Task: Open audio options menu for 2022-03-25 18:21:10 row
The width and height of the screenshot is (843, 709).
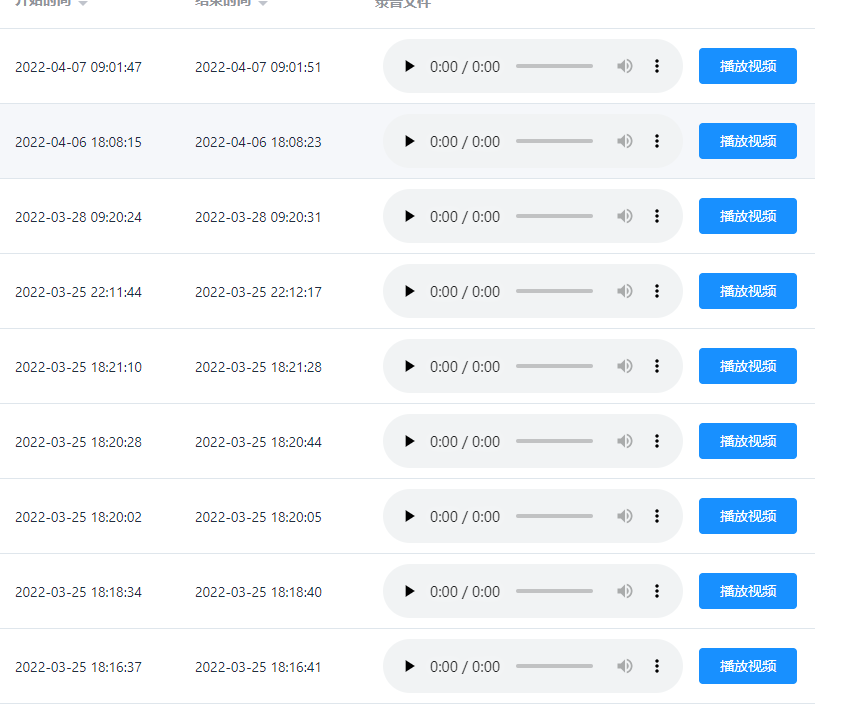Action: [x=656, y=366]
